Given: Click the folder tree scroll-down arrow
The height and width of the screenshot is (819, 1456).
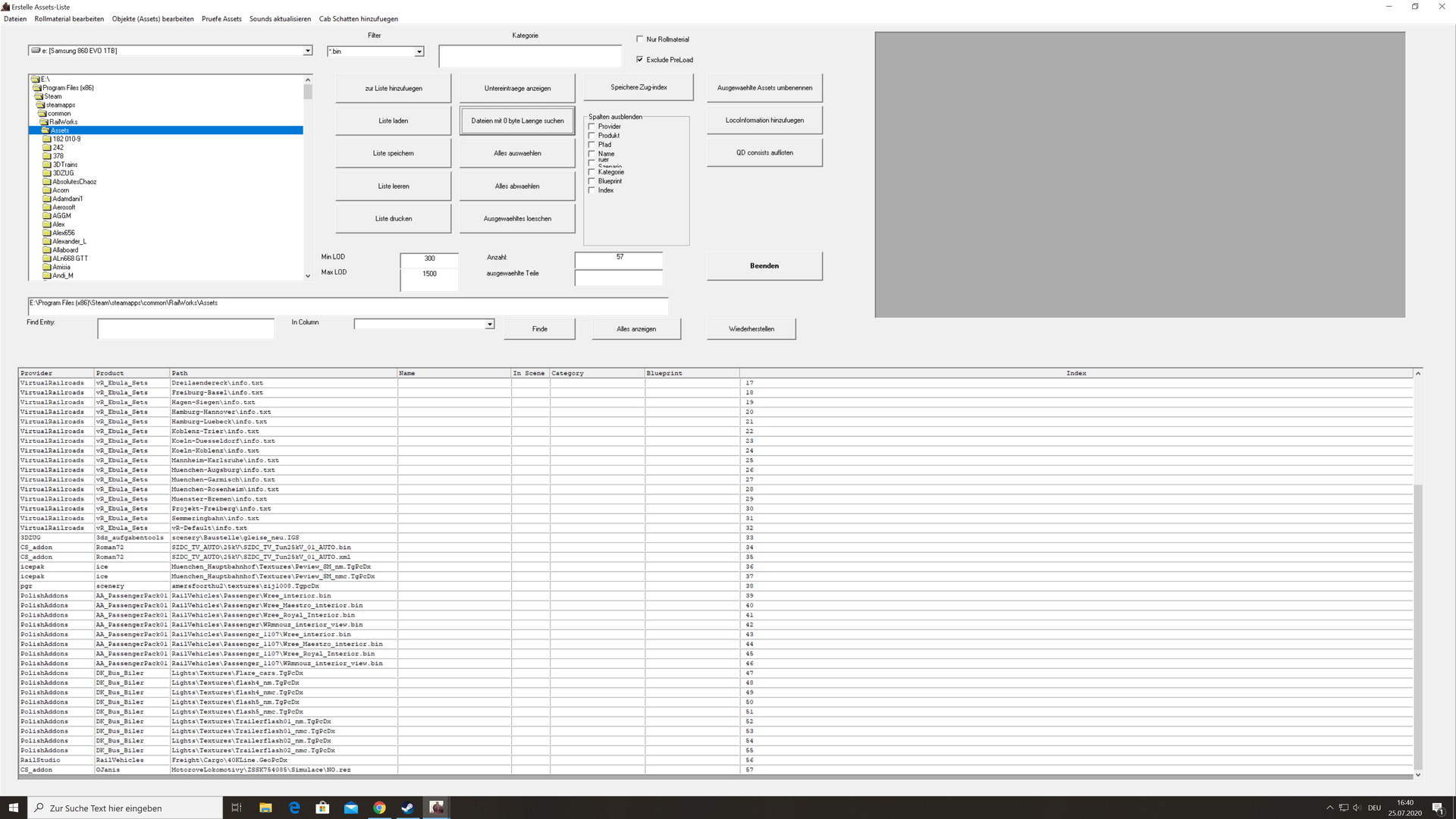Looking at the screenshot, I should tap(308, 276).
